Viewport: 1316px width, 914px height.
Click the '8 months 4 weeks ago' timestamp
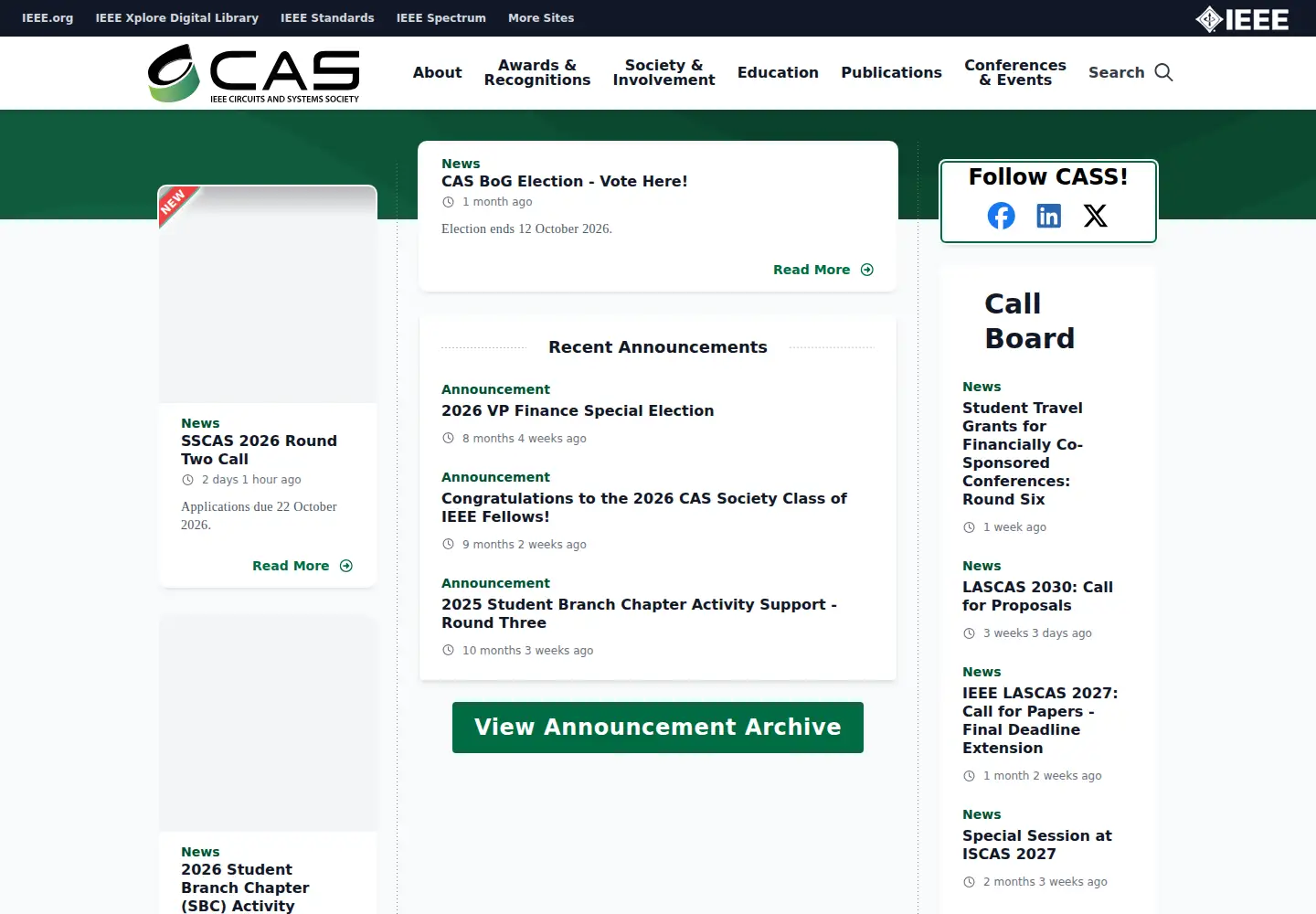coord(524,439)
